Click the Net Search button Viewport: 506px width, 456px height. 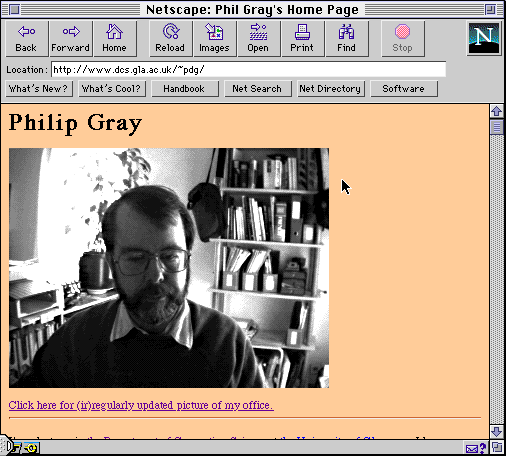point(258,89)
